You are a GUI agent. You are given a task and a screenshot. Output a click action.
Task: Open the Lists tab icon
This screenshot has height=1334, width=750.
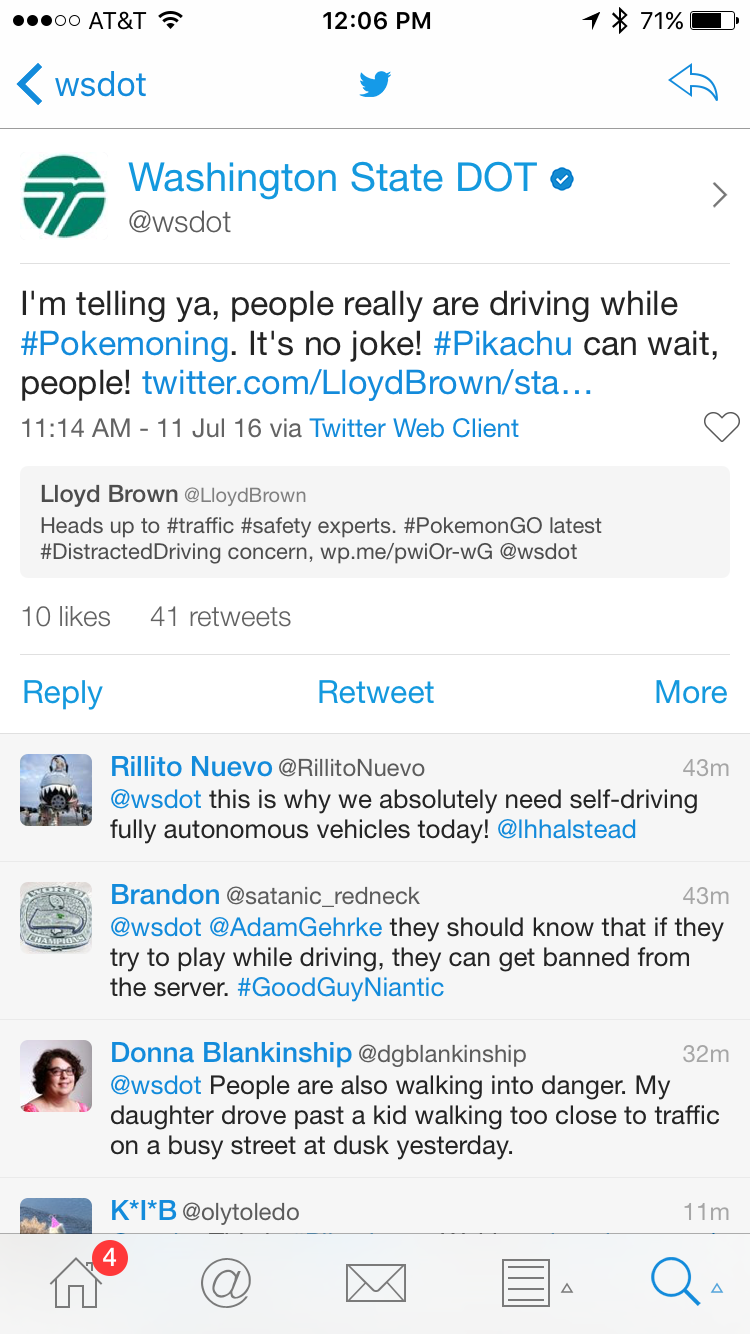click(526, 1282)
